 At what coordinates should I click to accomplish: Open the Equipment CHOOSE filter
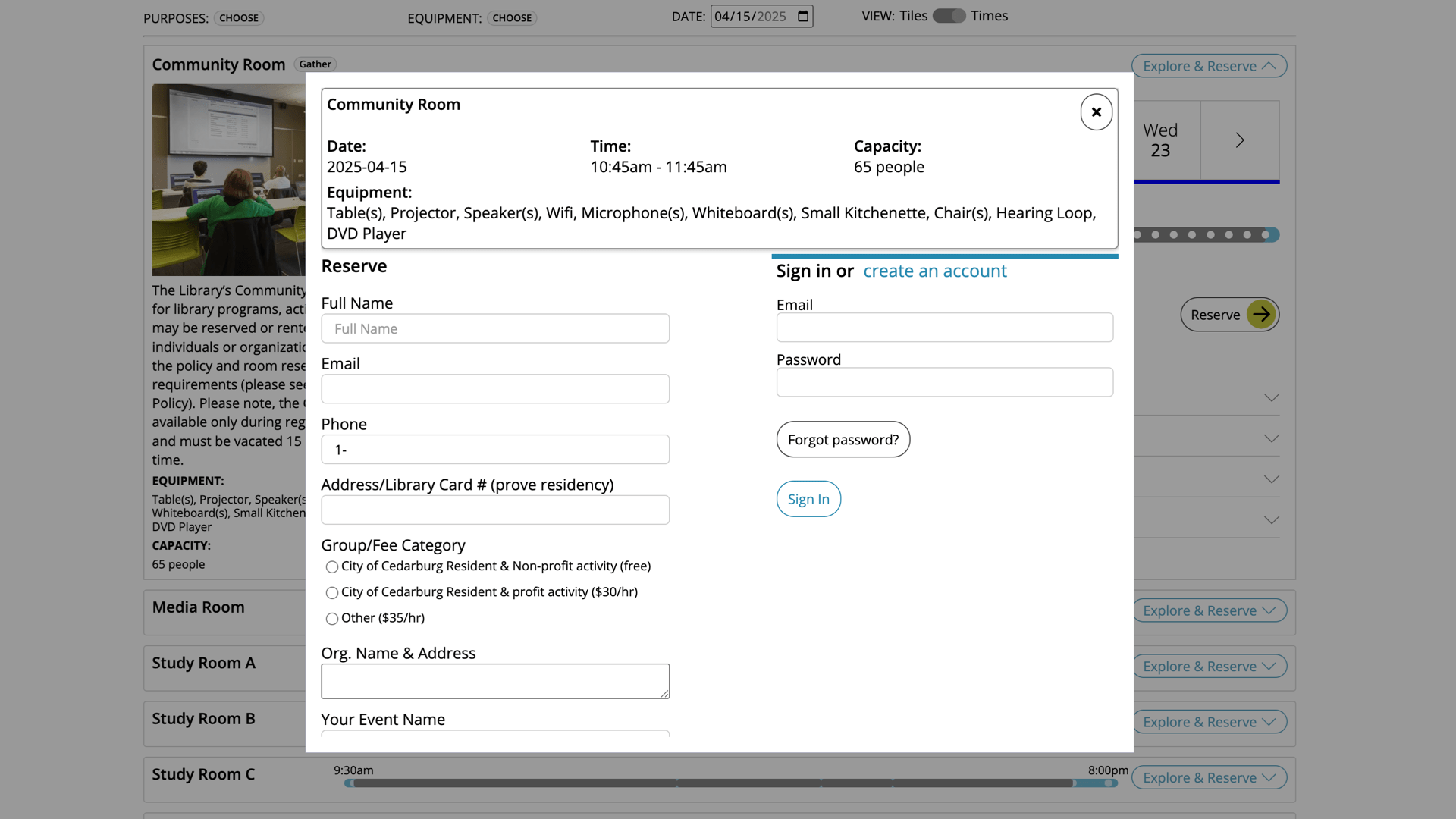pos(512,18)
